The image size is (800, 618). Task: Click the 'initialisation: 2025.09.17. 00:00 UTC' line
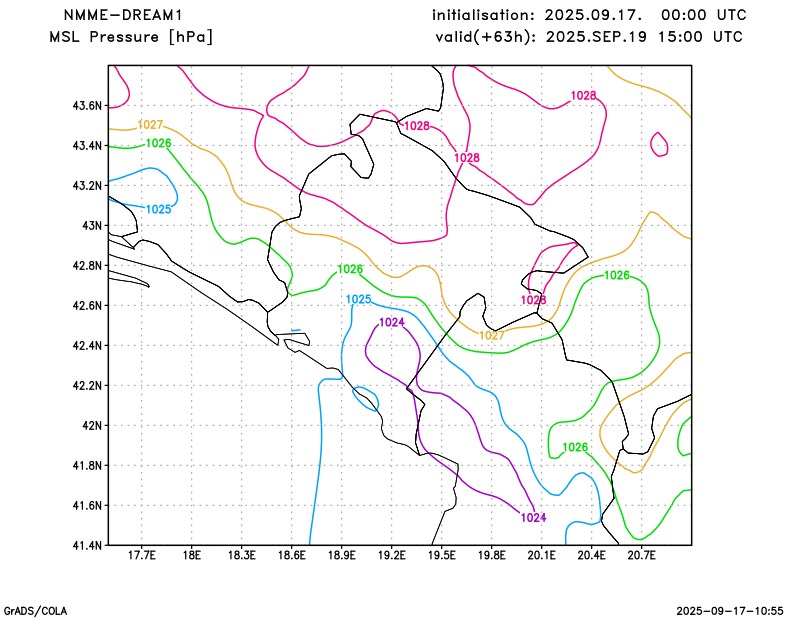pyautogui.click(x=589, y=15)
